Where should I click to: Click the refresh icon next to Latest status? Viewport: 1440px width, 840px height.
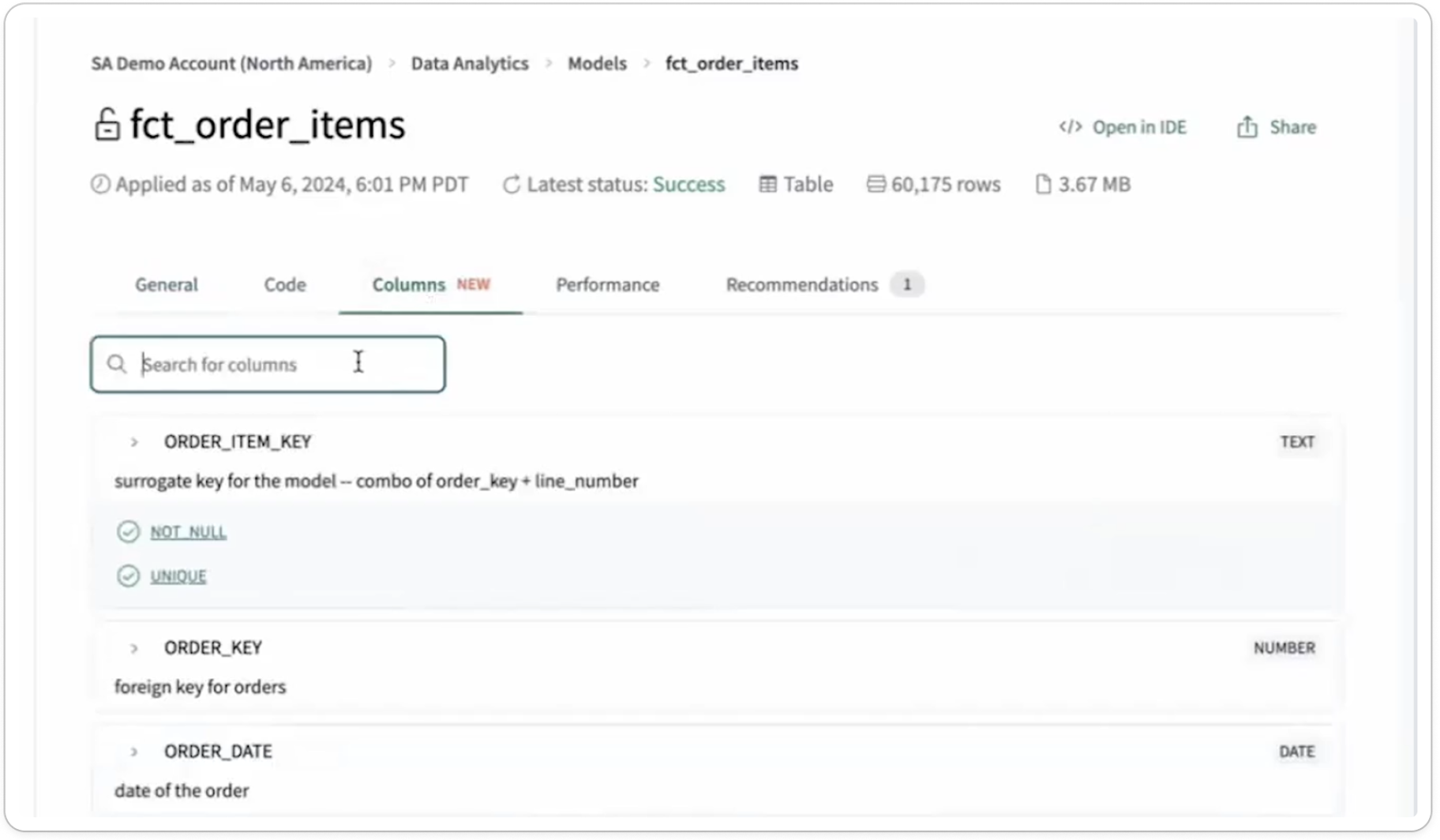point(510,184)
